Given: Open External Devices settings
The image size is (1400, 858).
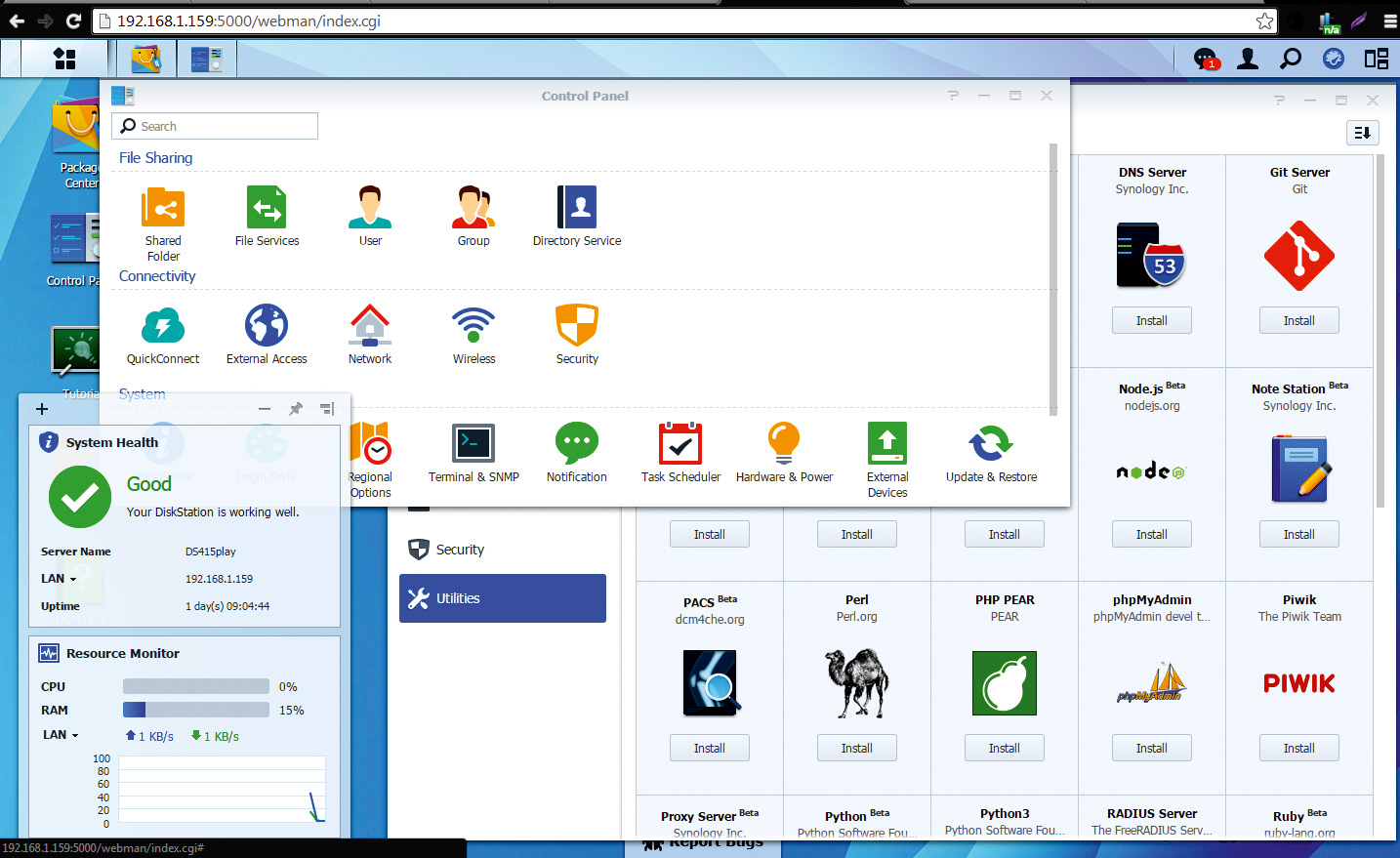Looking at the screenshot, I should point(887,443).
